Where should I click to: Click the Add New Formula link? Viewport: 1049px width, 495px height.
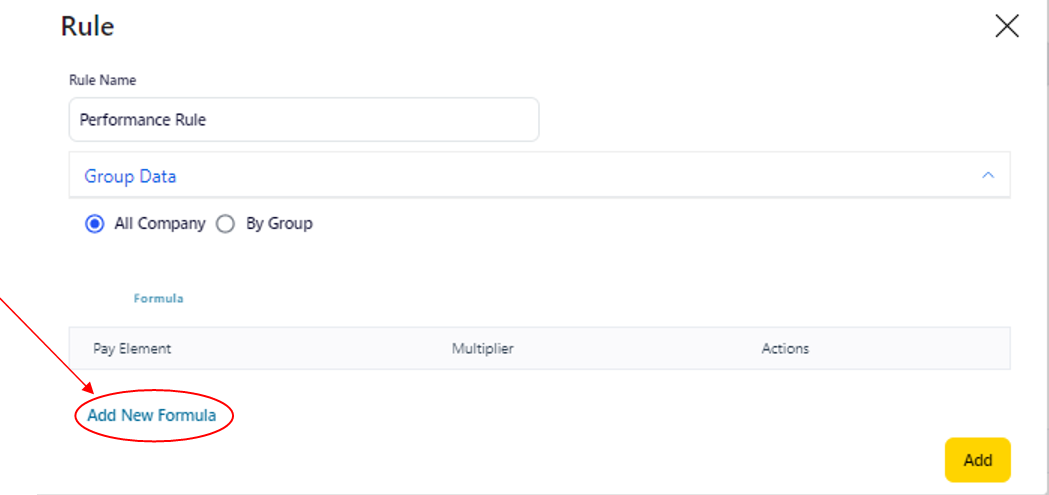pyautogui.click(x=152, y=415)
